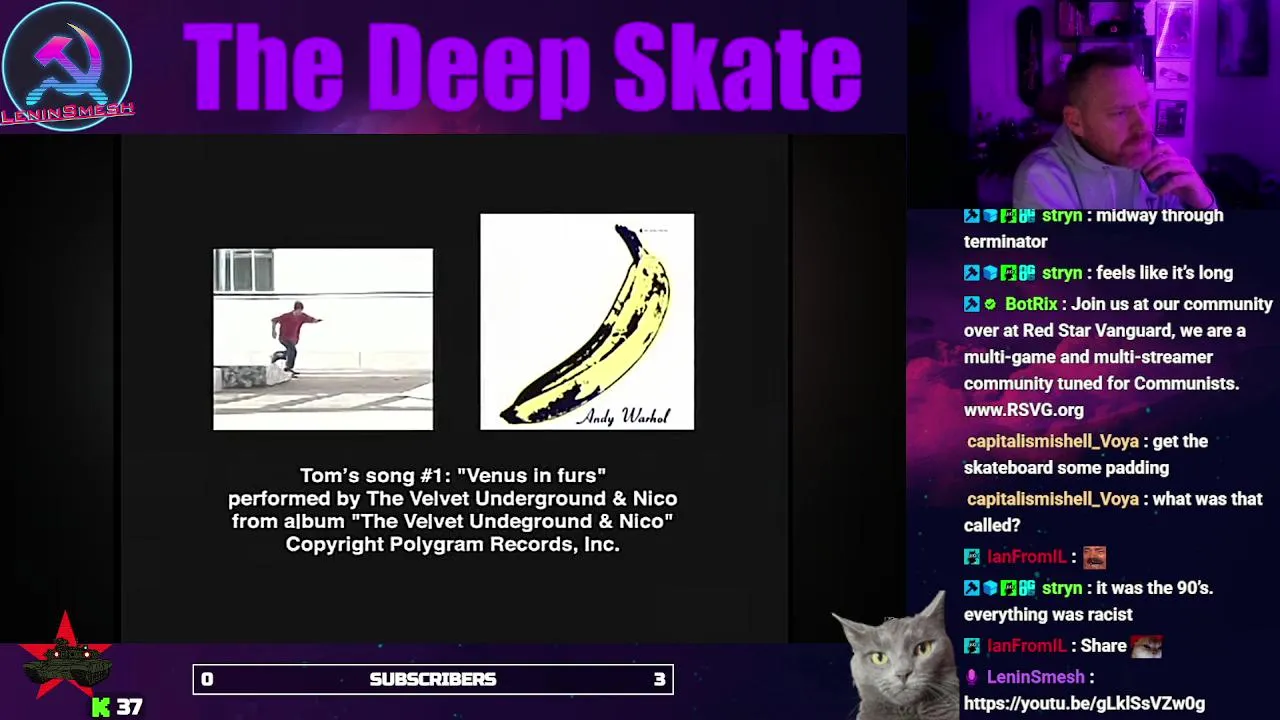Click the Andy Warhol banana album cover
The width and height of the screenshot is (1280, 720).
tap(587, 321)
